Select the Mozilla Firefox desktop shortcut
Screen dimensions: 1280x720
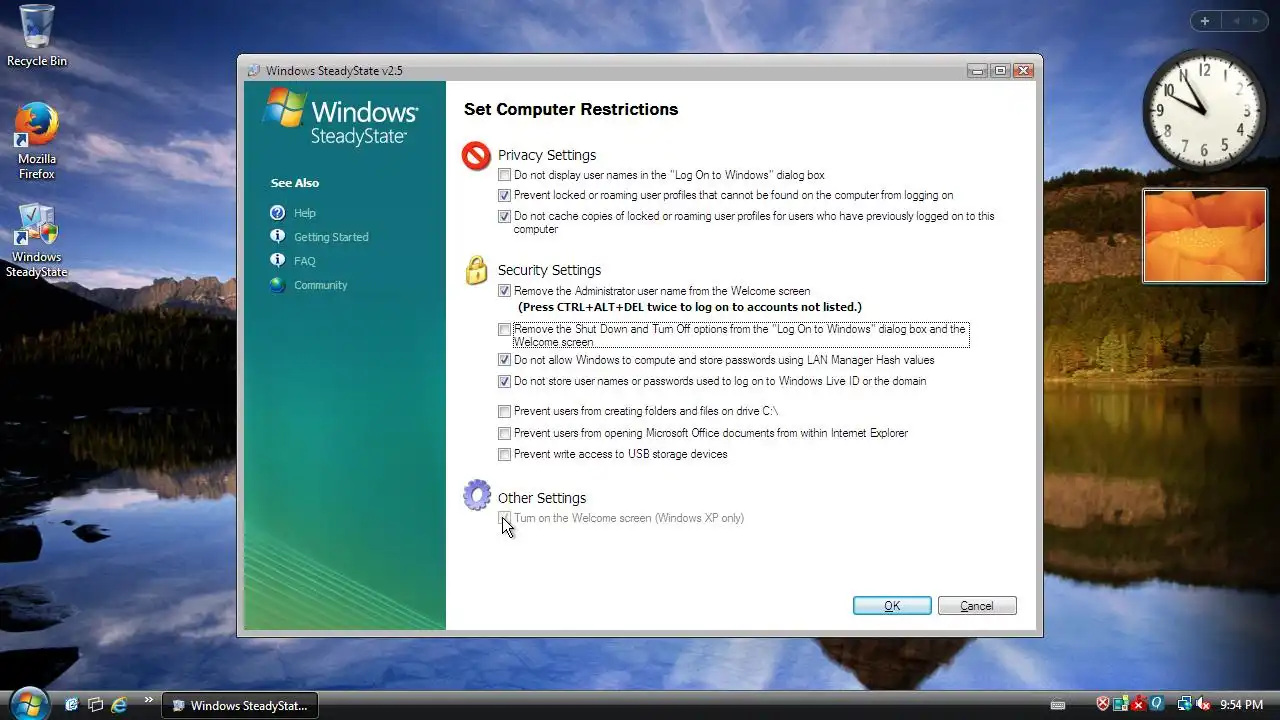pyautogui.click(x=37, y=141)
